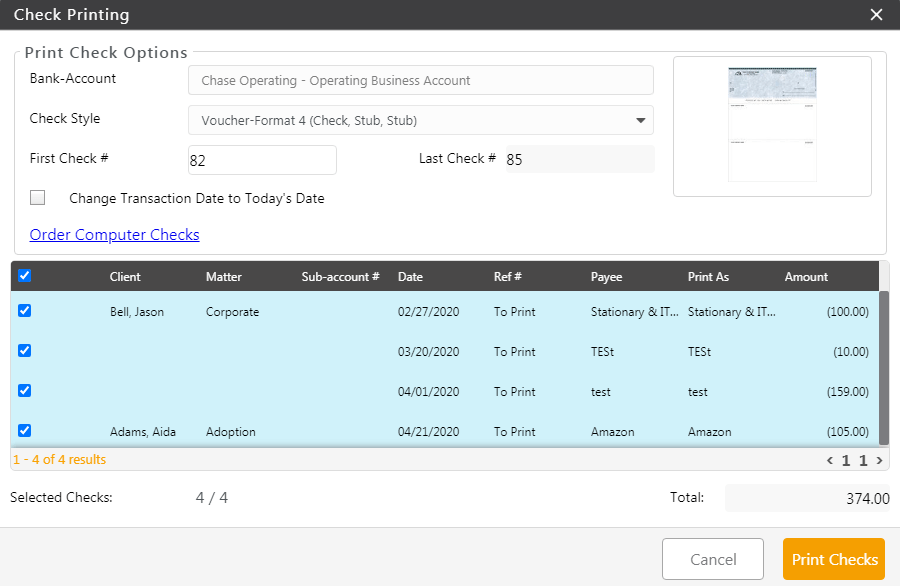Click the Last Check # field
Screen dimensions: 900x586
click(579, 160)
